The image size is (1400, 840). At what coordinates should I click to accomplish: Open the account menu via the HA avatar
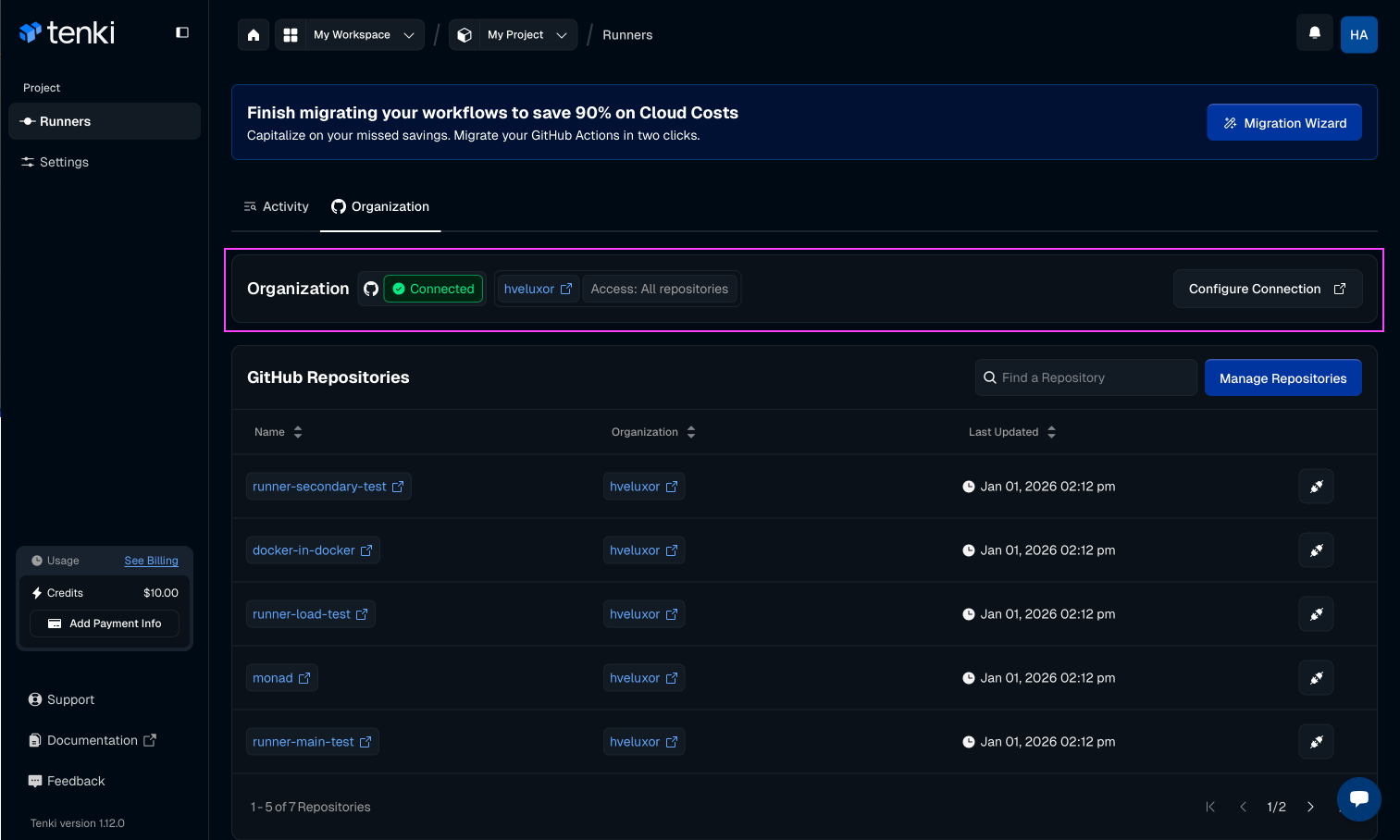(x=1358, y=34)
